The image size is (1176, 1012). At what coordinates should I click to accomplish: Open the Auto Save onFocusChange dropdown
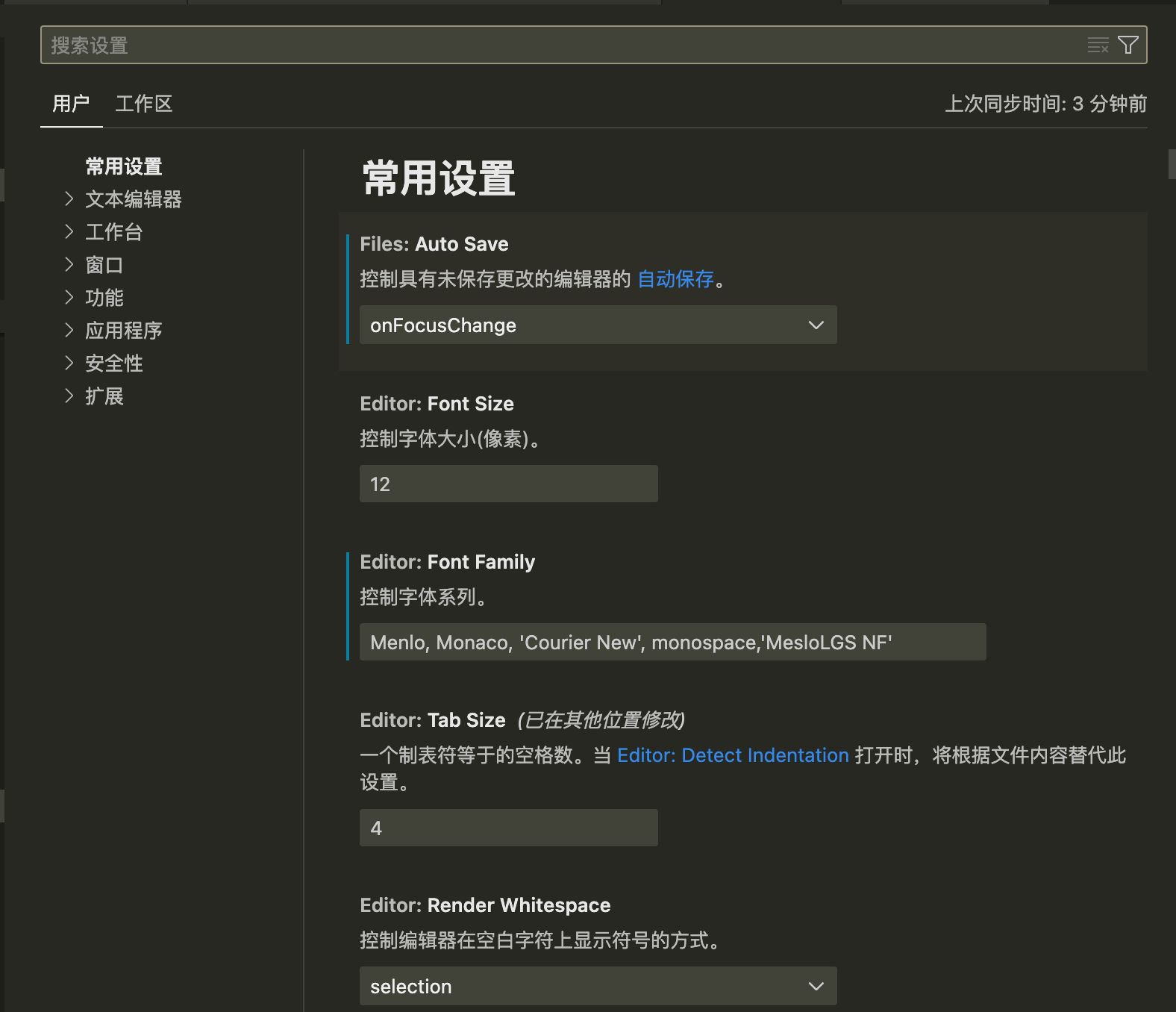pos(598,325)
